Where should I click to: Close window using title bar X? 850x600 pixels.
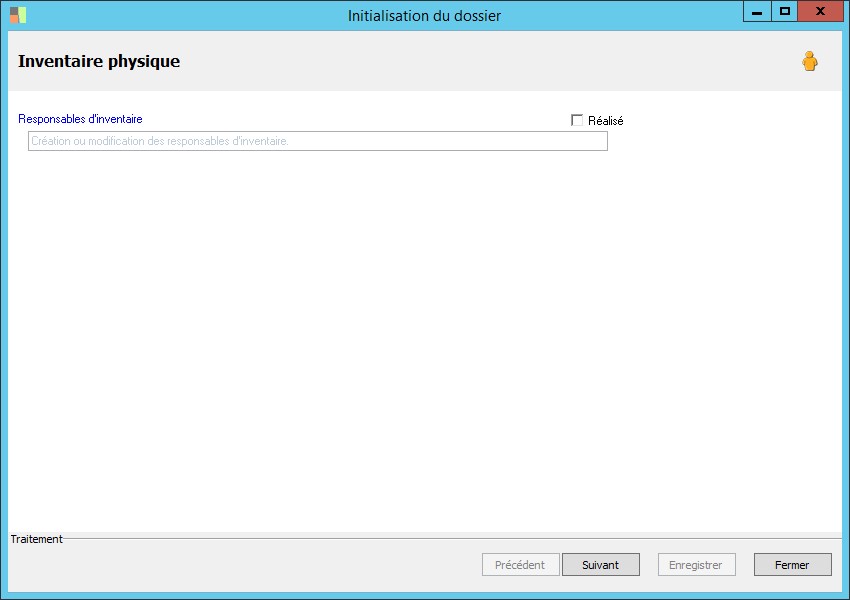click(821, 11)
